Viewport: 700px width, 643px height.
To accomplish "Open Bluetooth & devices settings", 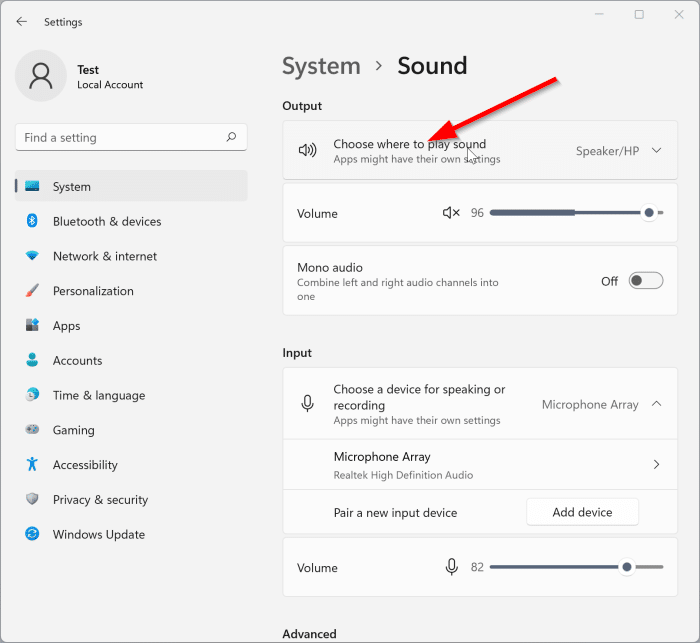I will pyautogui.click(x=131, y=221).
